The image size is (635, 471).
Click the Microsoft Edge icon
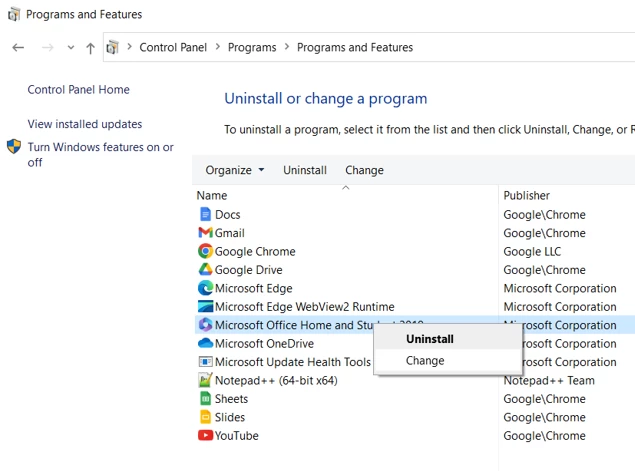(205, 288)
